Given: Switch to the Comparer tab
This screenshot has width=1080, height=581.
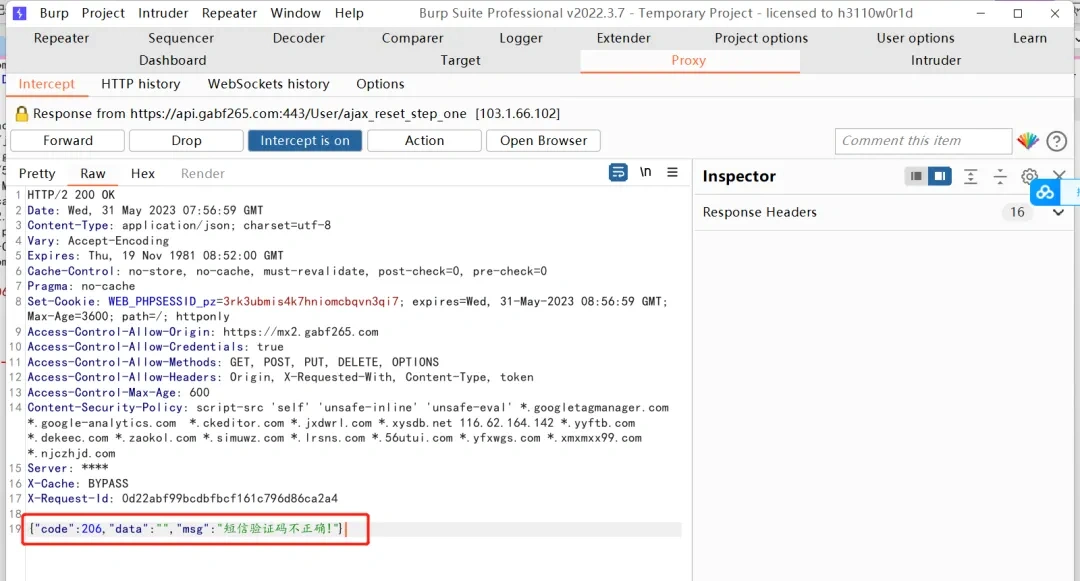Looking at the screenshot, I should coord(413,38).
